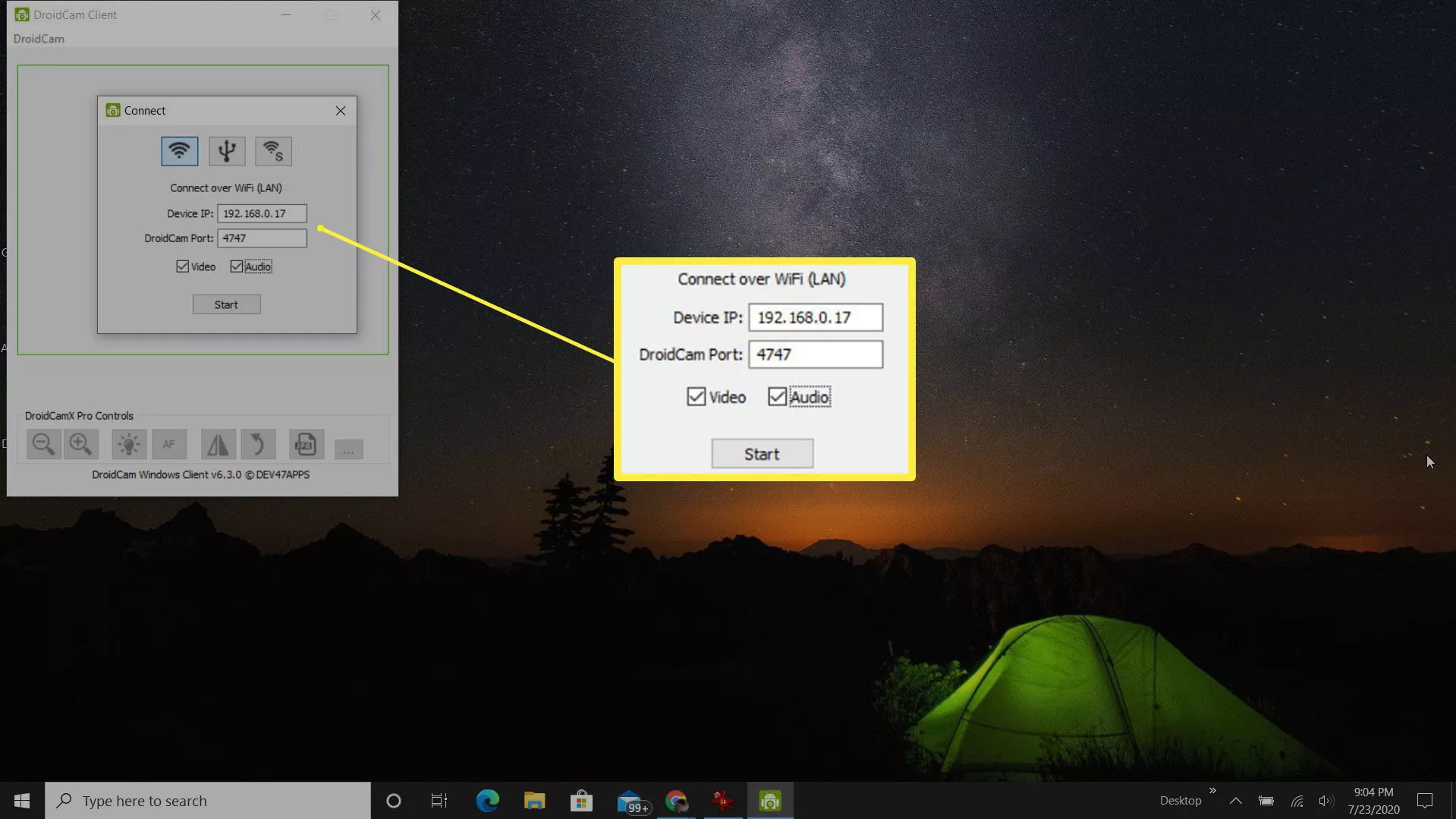Click the taskbar search box

click(208, 801)
